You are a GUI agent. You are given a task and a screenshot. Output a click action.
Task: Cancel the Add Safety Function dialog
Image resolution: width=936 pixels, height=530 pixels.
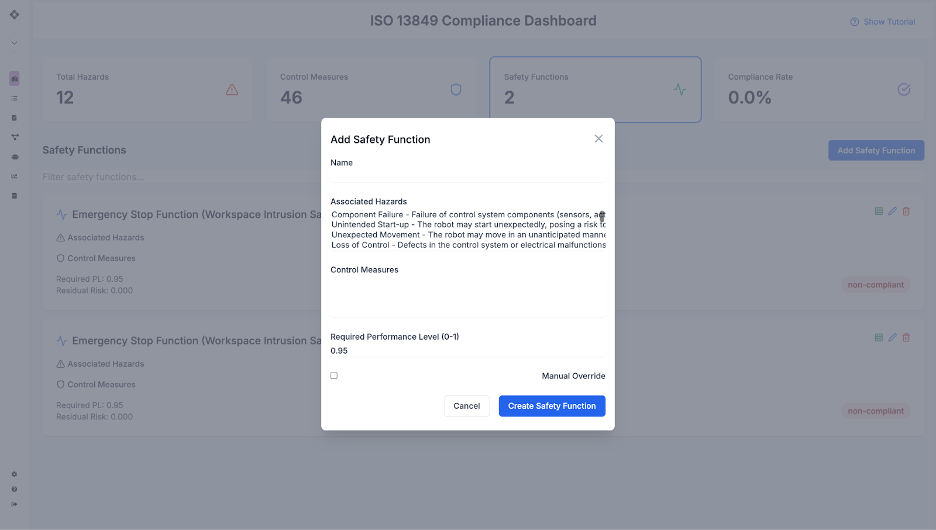pos(466,406)
